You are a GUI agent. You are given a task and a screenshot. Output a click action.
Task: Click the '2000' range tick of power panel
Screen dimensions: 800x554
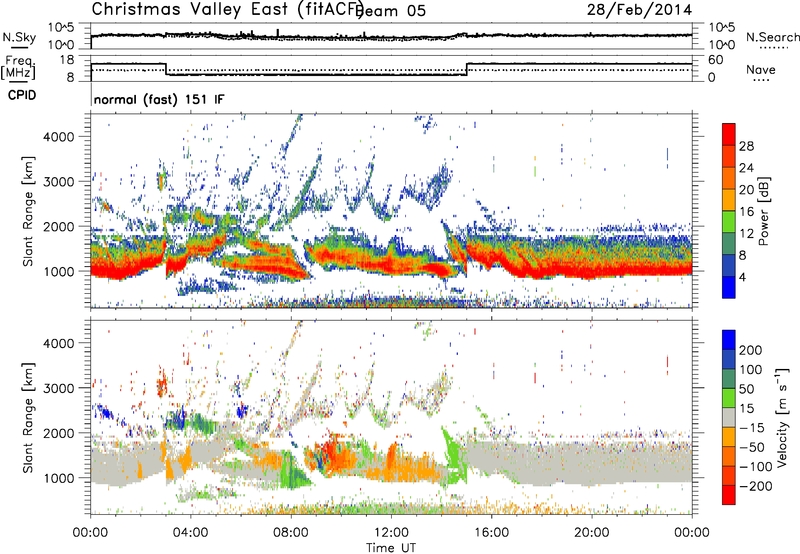click(x=59, y=226)
